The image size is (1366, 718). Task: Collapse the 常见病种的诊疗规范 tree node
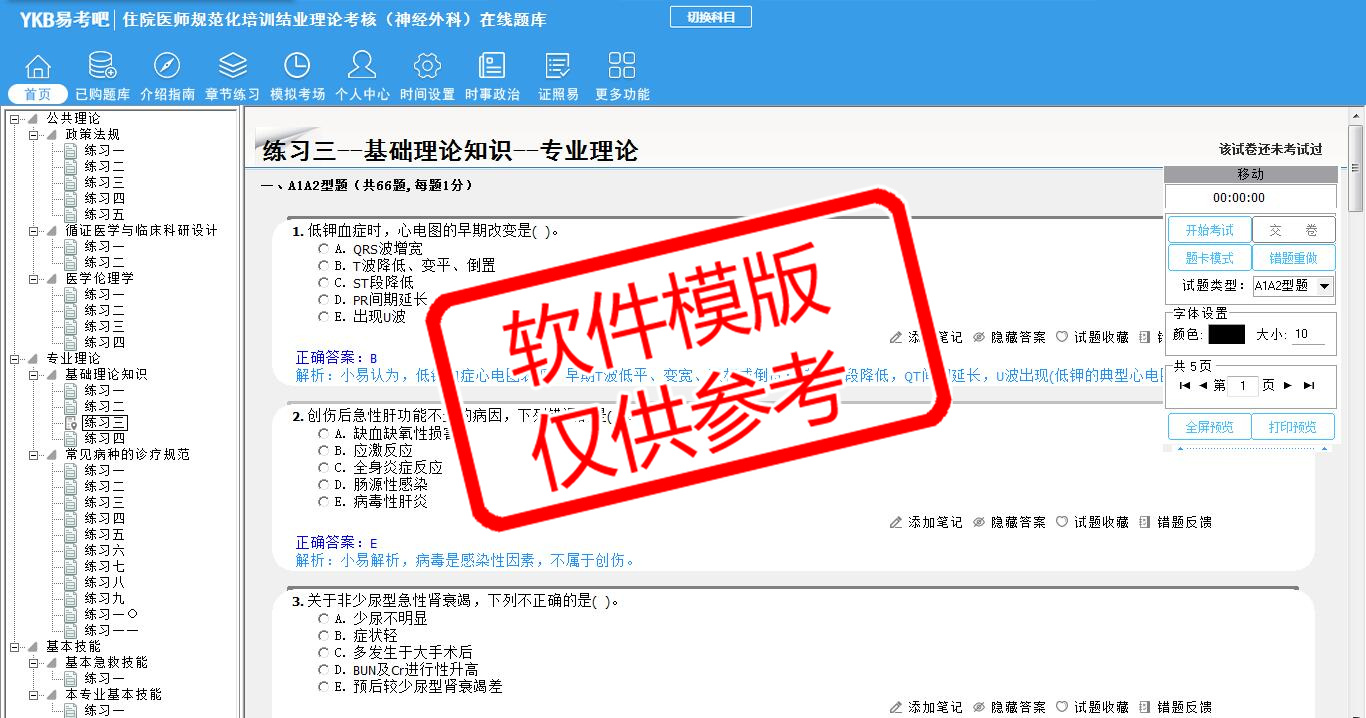(x=34, y=455)
